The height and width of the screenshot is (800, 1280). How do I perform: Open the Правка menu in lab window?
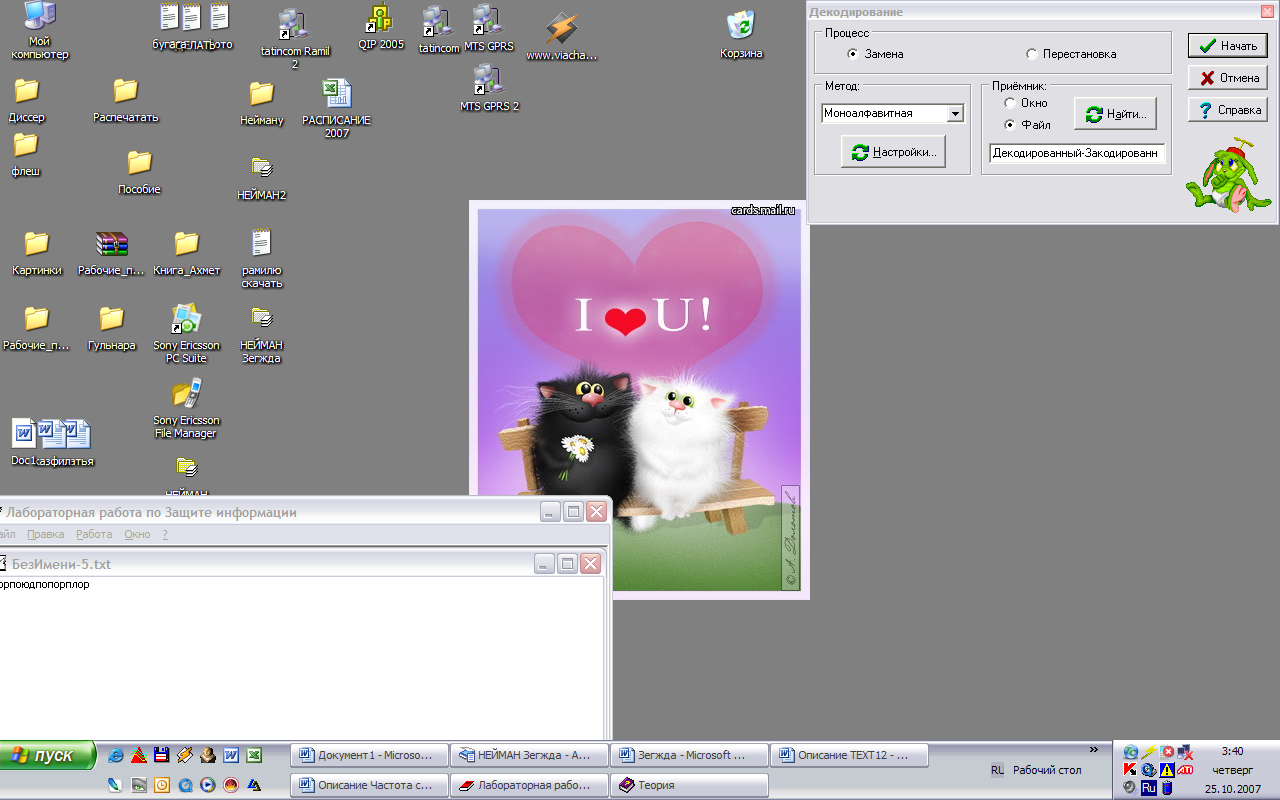(x=46, y=534)
